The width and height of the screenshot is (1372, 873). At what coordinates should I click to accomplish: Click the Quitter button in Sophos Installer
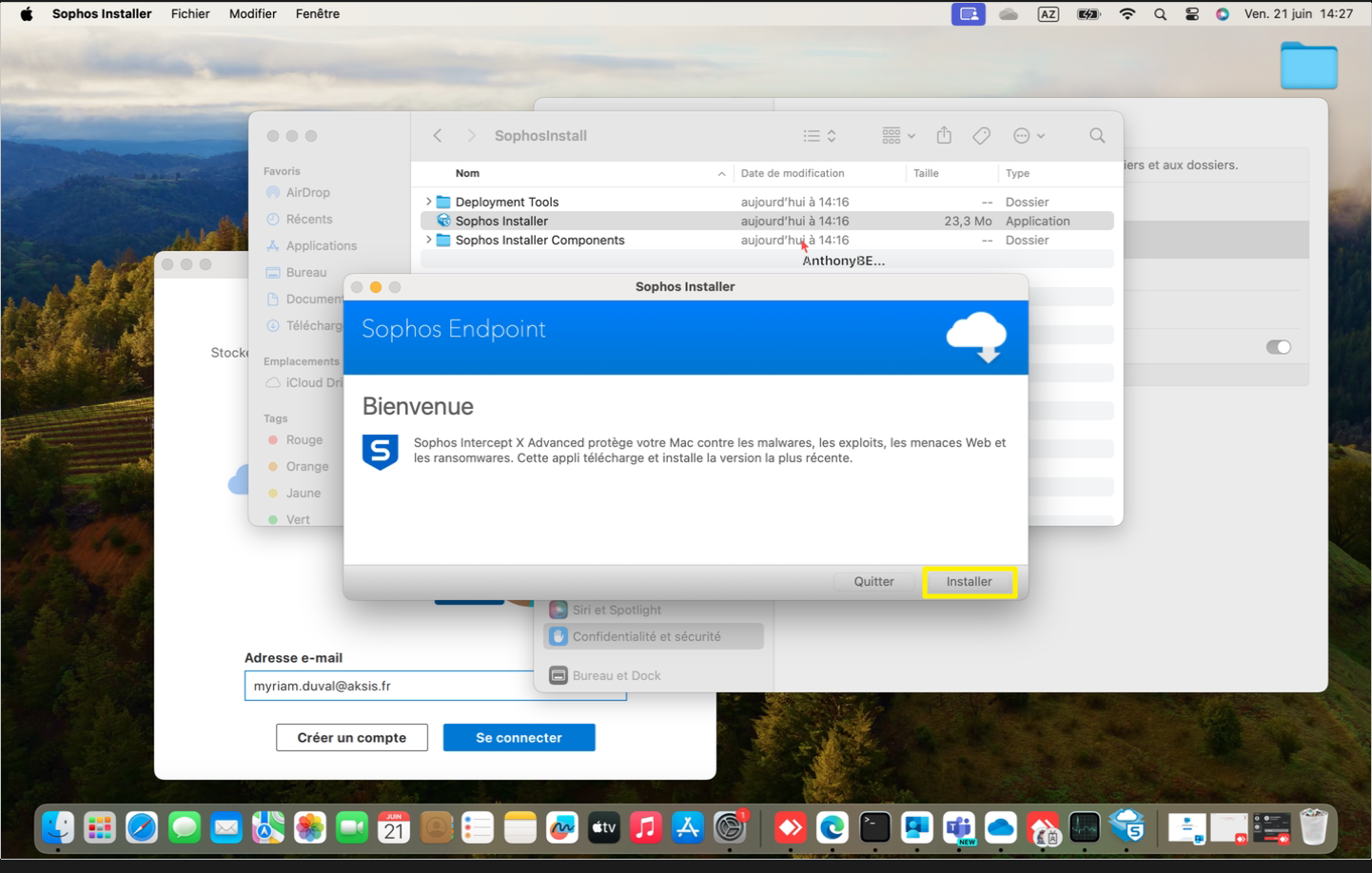click(873, 582)
